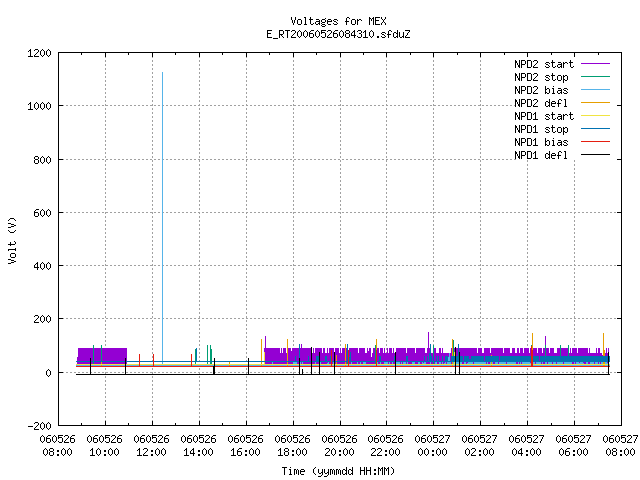Pick the black NPD1 defl legend line sample
640x480 pixels.
[x=596, y=155]
